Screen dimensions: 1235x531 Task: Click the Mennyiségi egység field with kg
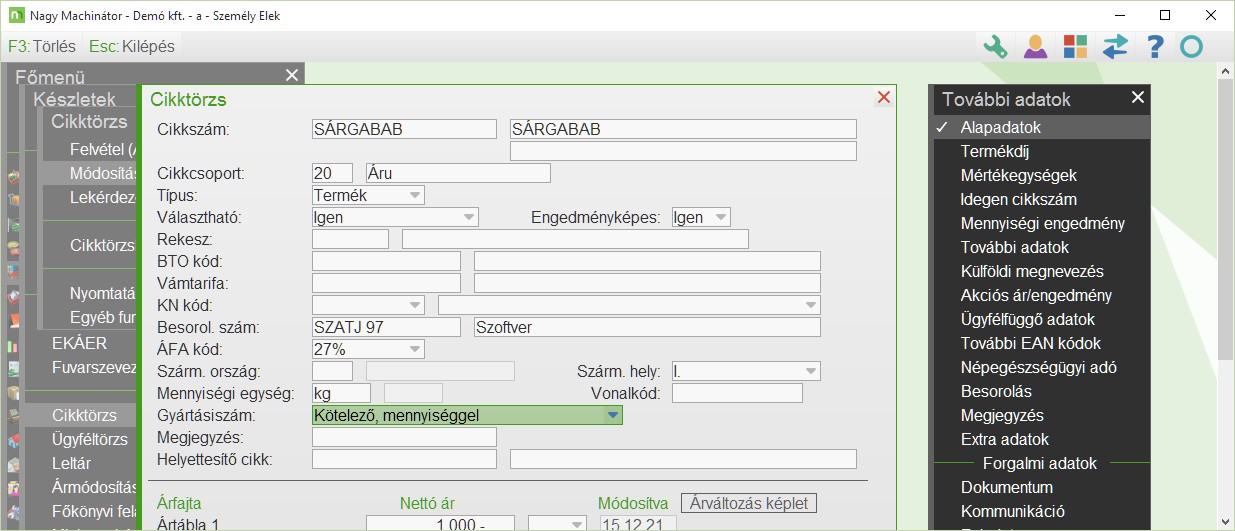(x=341, y=393)
